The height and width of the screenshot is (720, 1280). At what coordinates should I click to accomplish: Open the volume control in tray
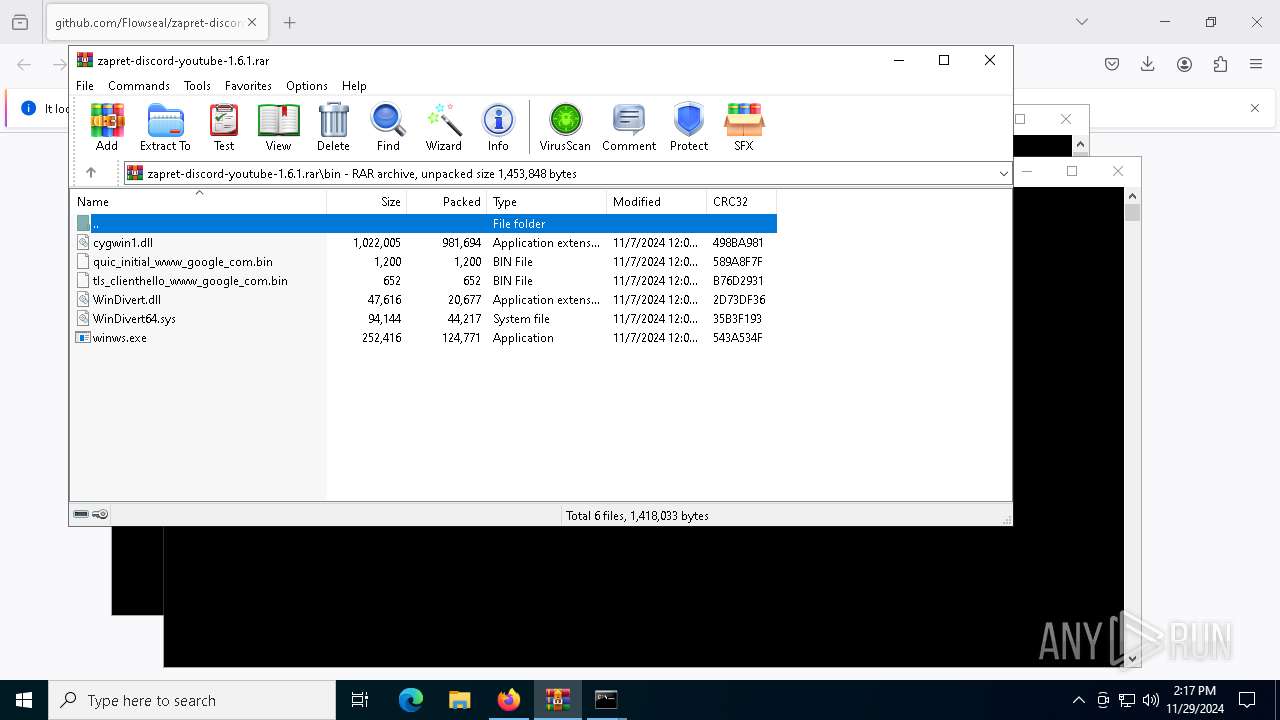[x=1151, y=700]
